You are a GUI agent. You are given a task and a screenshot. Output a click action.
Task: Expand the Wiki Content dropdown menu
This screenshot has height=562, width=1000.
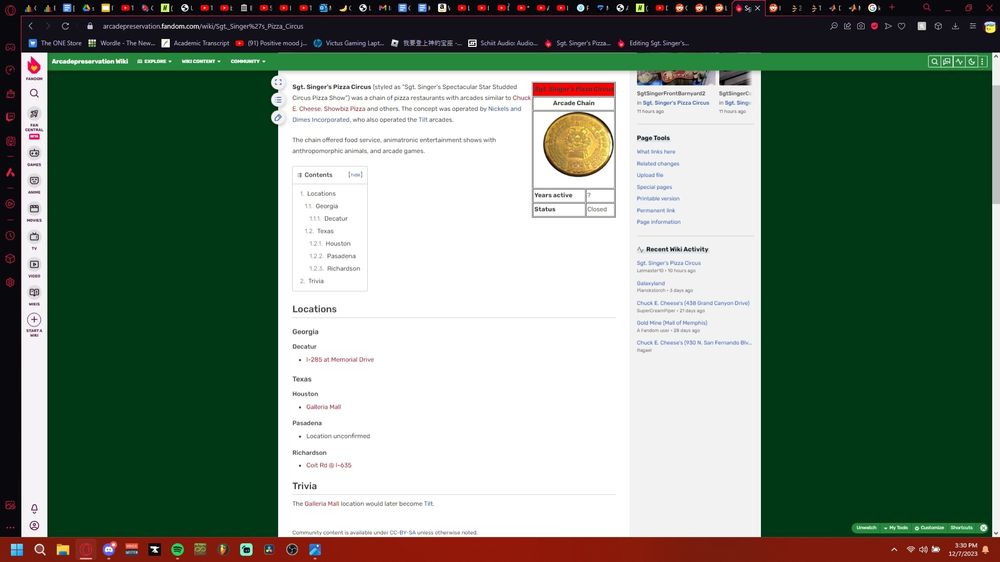click(x=201, y=61)
